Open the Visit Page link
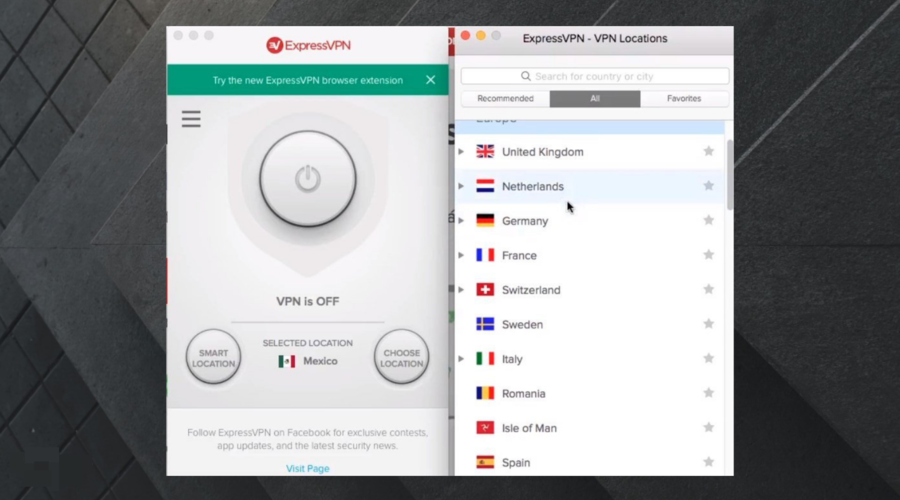Image resolution: width=900 pixels, height=500 pixels. (x=308, y=468)
